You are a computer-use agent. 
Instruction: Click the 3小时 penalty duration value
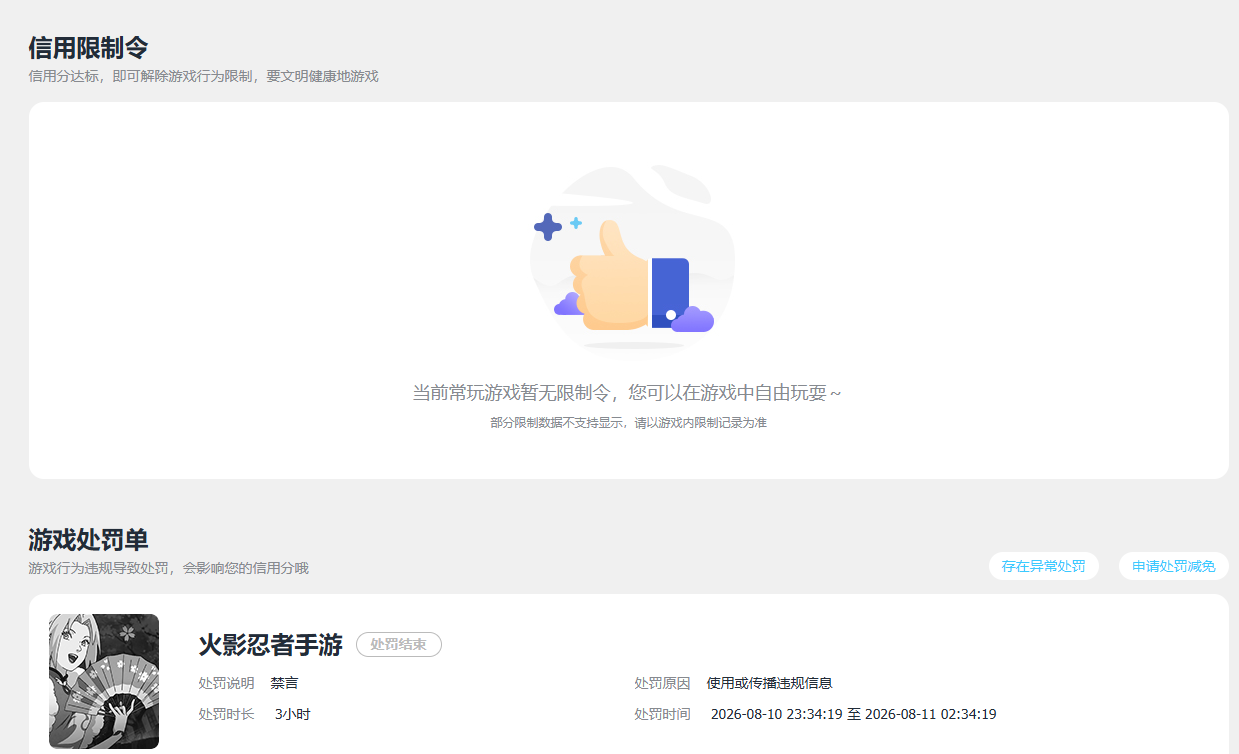pyautogui.click(x=293, y=714)
